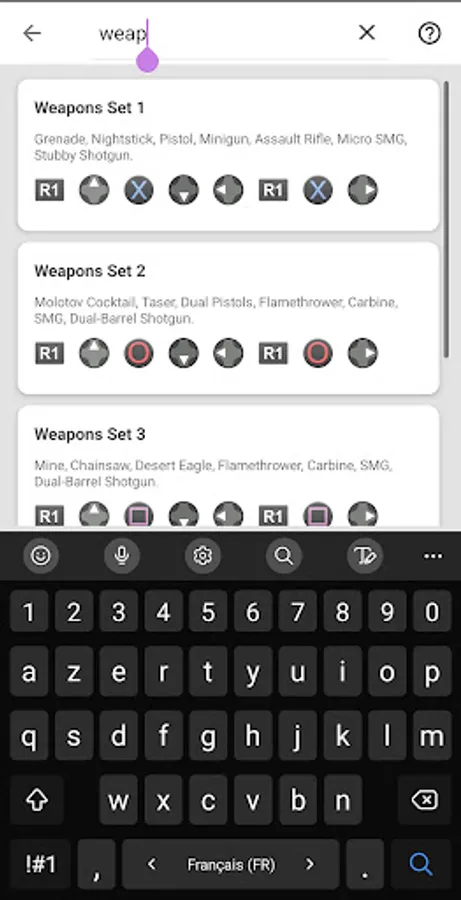Click the results list scrollbar
Screen dimensions: 461x900
[447, 219]
